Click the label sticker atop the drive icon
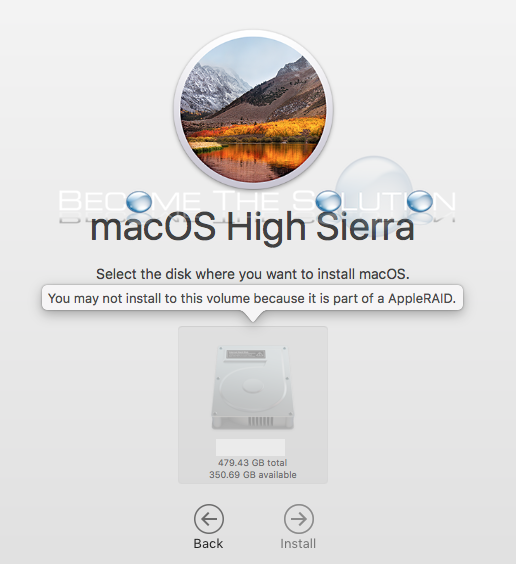Image resolution: width=516 pixels, height=564 pixels. [x=246, y=354]
